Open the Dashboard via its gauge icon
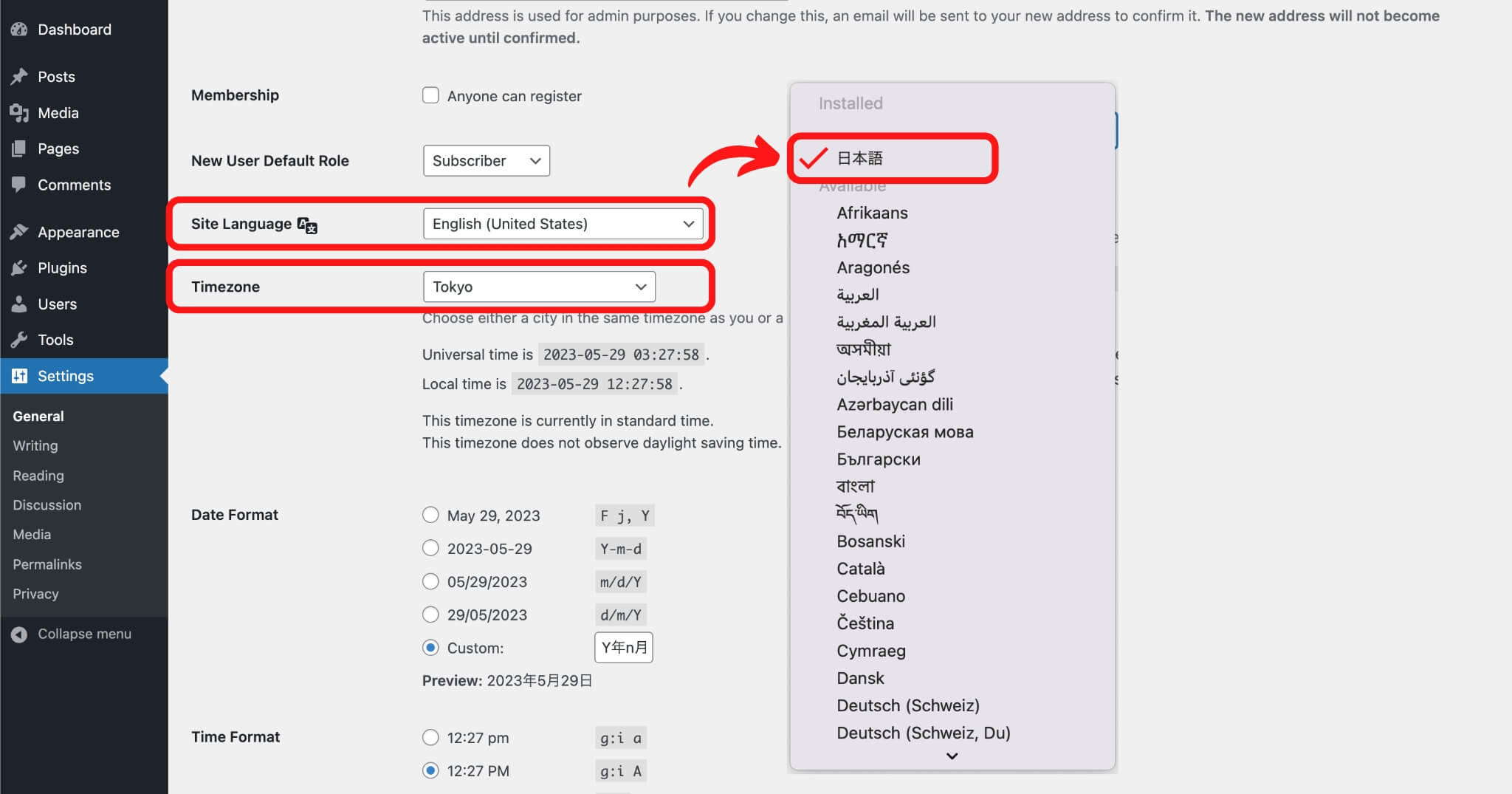The height and width of the screenshot is (794, 1512). (21, 30)
